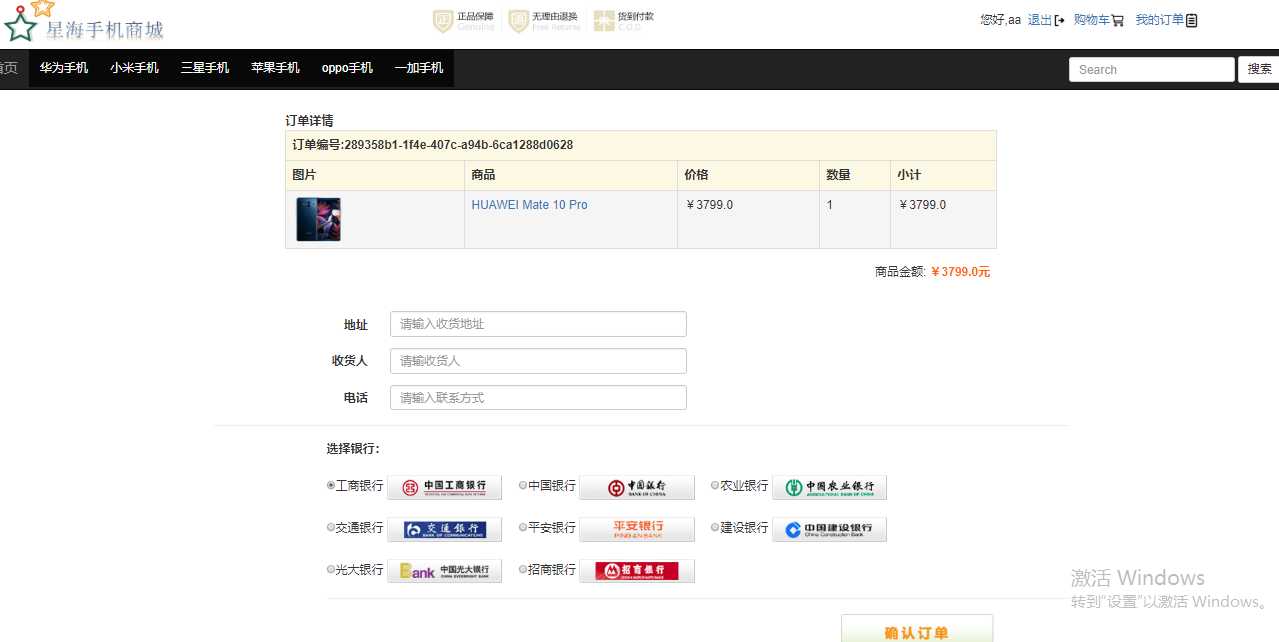The image size is (1279, 642).
Task: Click the 中国光大银行 bank logo
Action: click(x=445, y=571)
